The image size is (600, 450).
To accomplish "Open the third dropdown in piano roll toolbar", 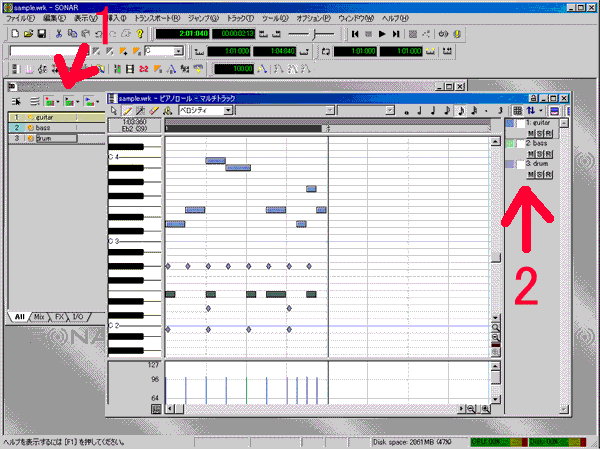I will (x=390, y=111).
